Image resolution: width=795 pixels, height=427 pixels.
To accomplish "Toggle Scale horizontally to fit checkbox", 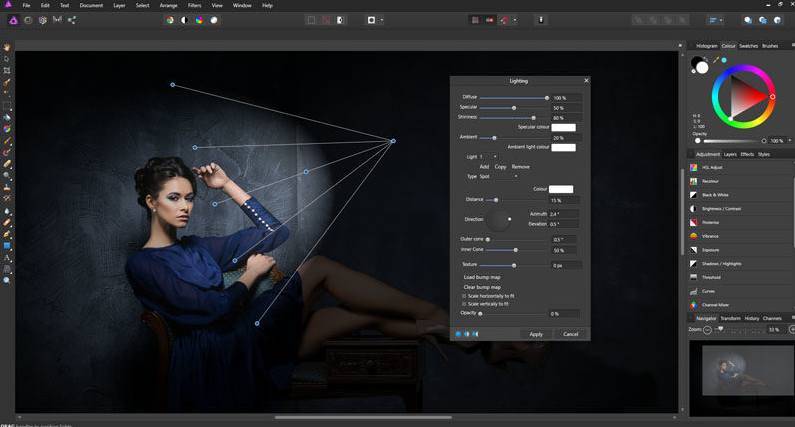I will point(464,295).
